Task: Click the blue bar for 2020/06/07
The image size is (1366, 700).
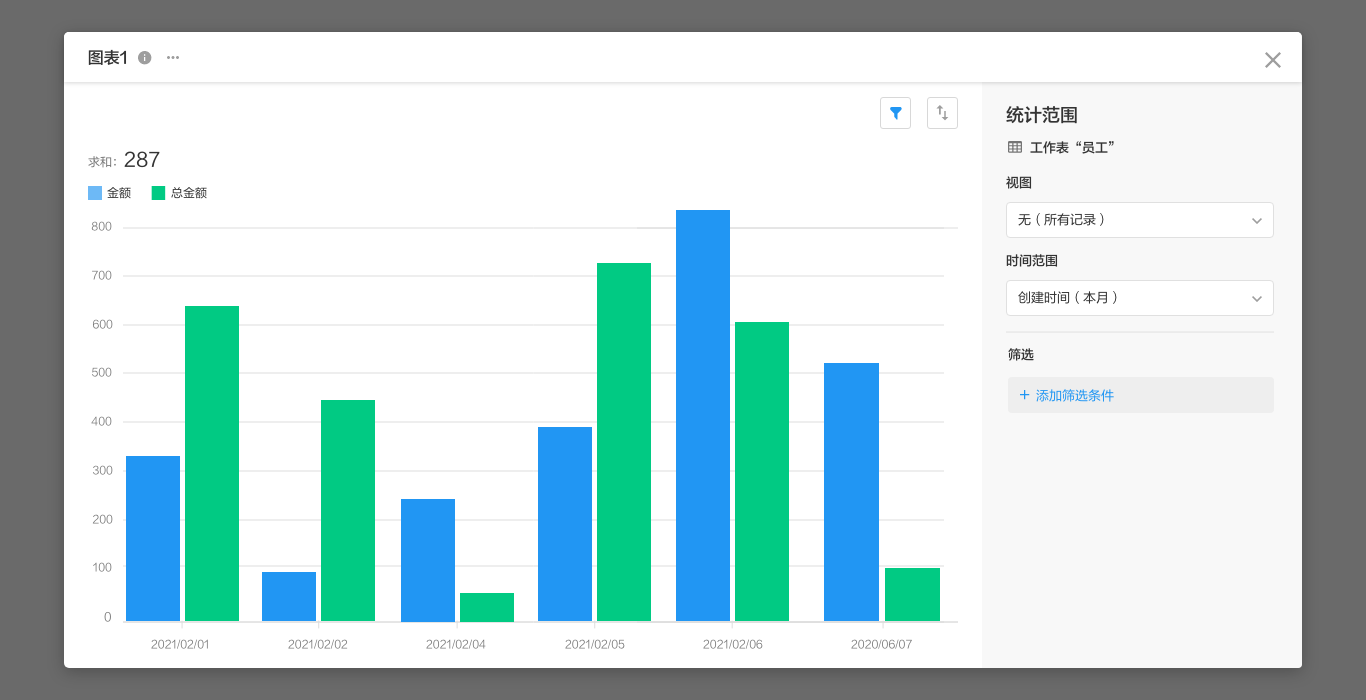Action: click(851, 492)
